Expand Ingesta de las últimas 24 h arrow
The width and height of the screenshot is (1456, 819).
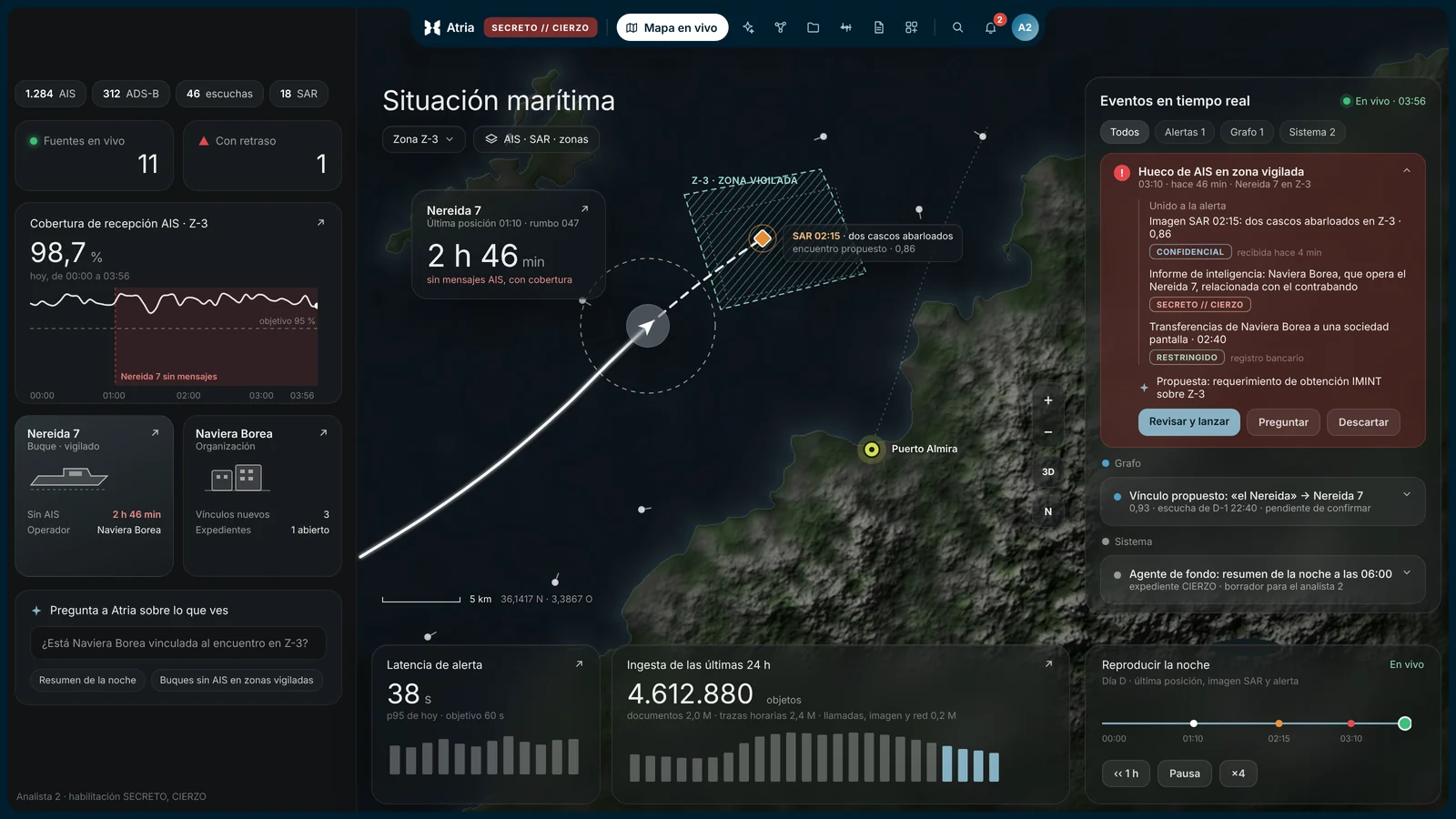[x=1048, y=664]
